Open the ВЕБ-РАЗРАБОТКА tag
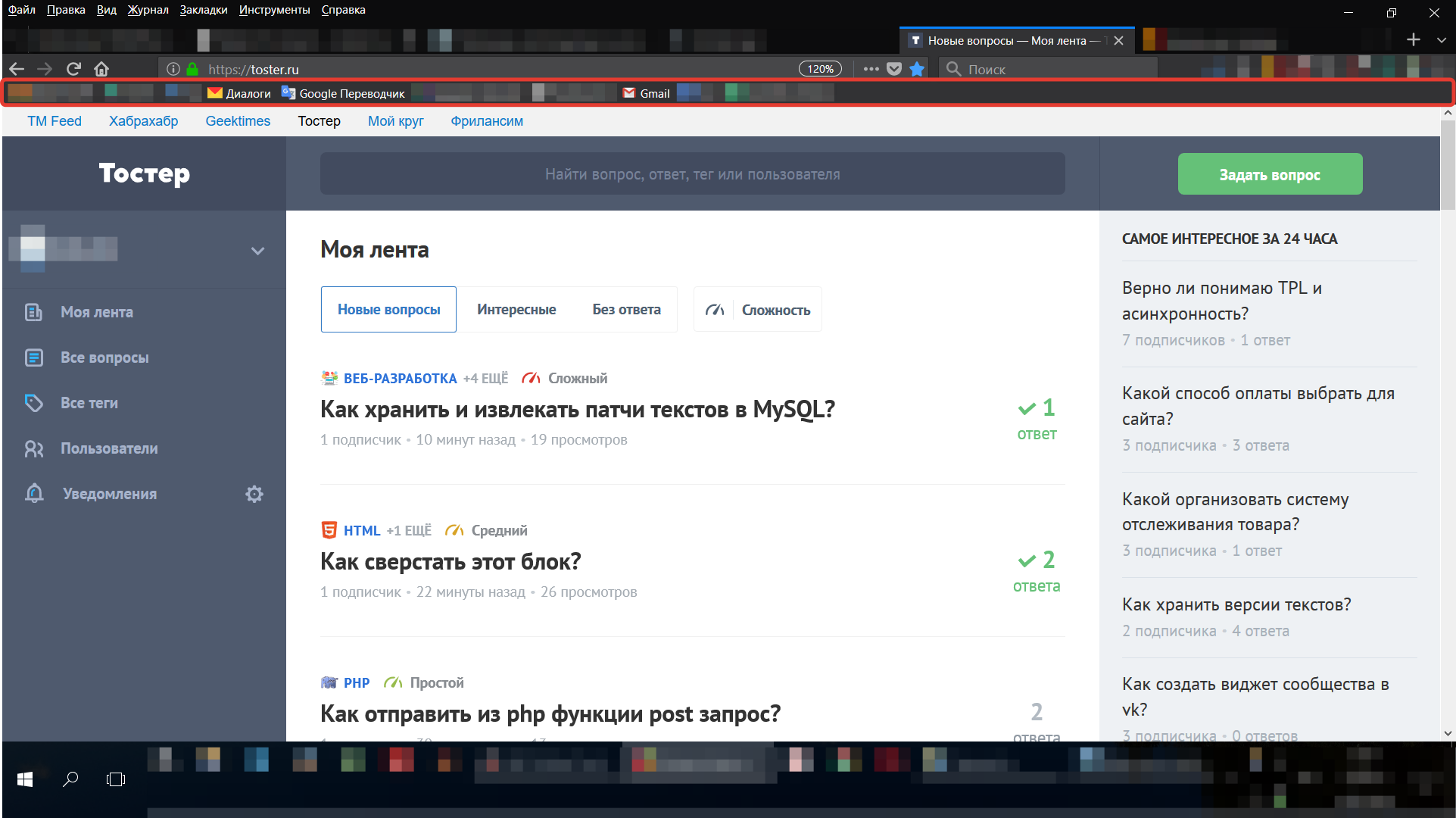Image resolution: width=1456 pixels, height=818 pixels. click(x=400, y=378)
